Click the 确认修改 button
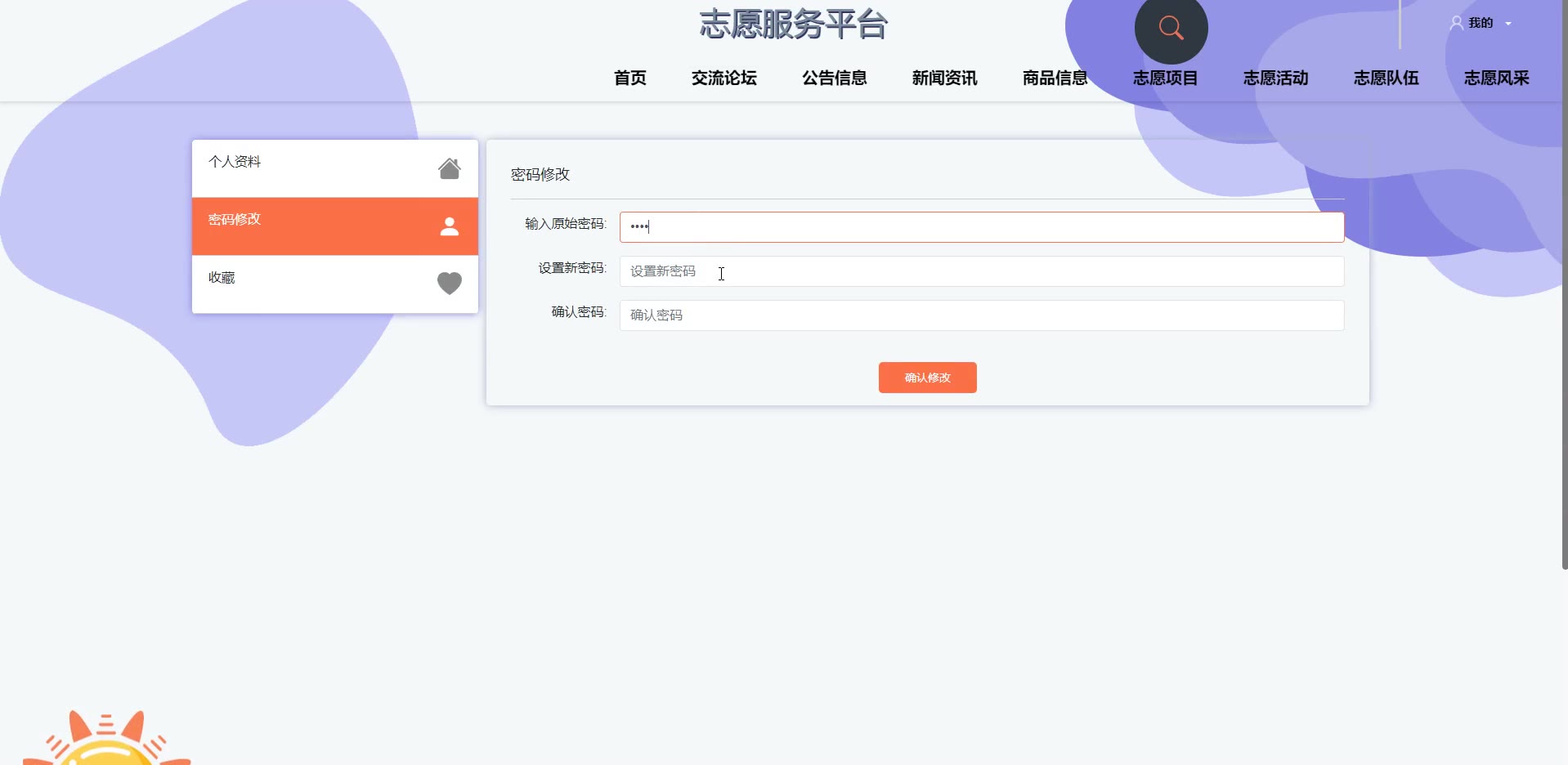The image size is (1568, 765). click(928, 378)
